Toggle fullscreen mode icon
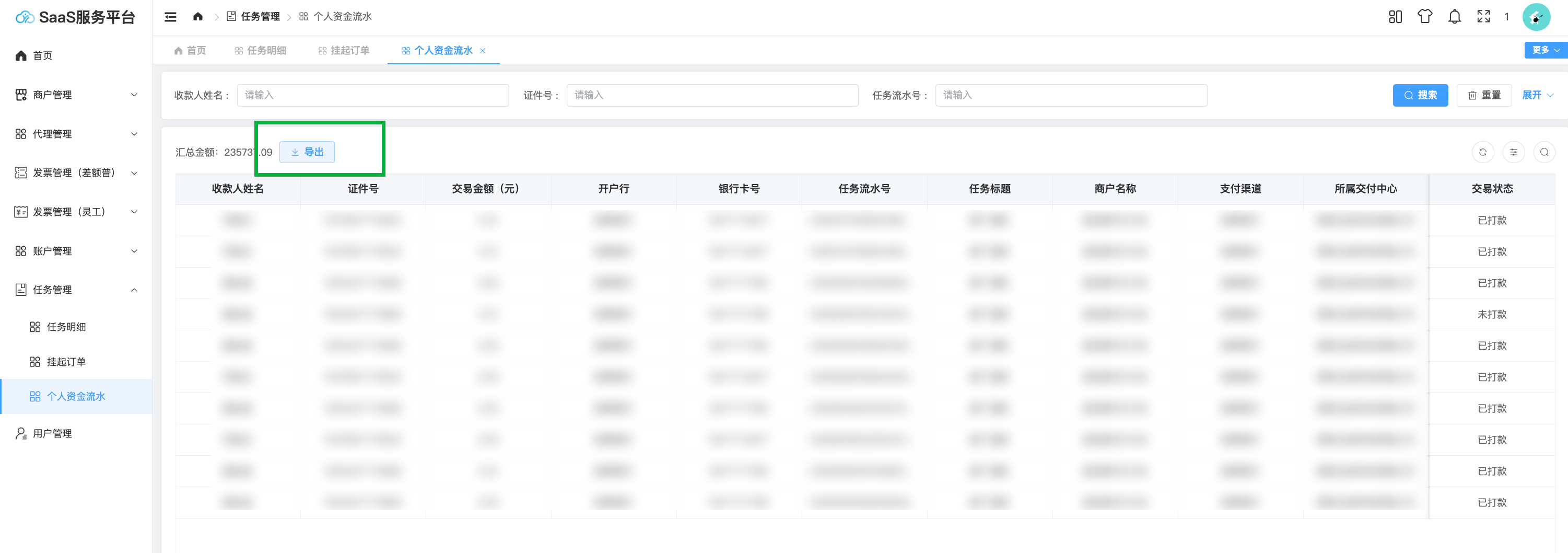This screenshot has height=553, width=1568. pos(1483,17)
